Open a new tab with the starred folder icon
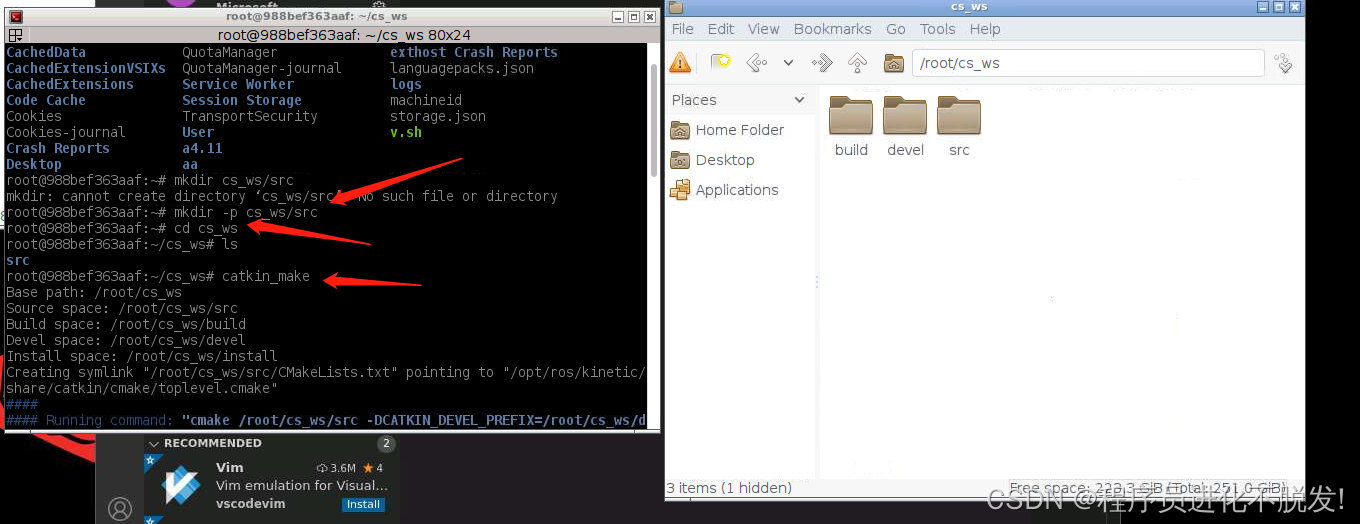Screen dimensions: 1360x524 [x=721, y=63]
